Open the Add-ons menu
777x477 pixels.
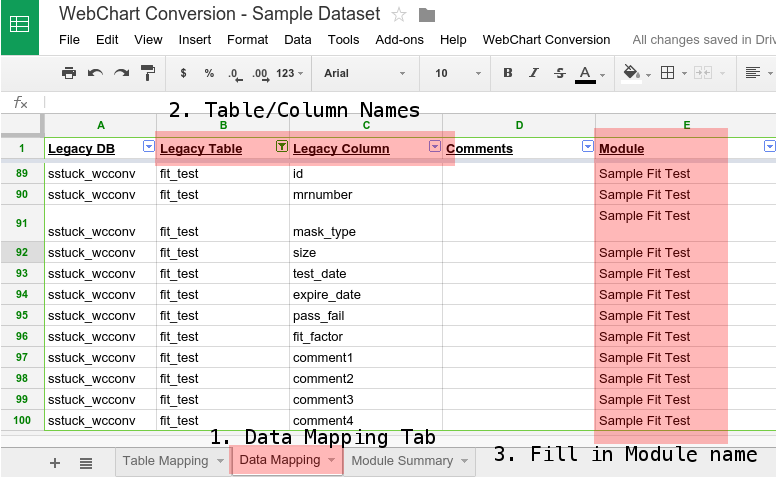tap(399, 40)
